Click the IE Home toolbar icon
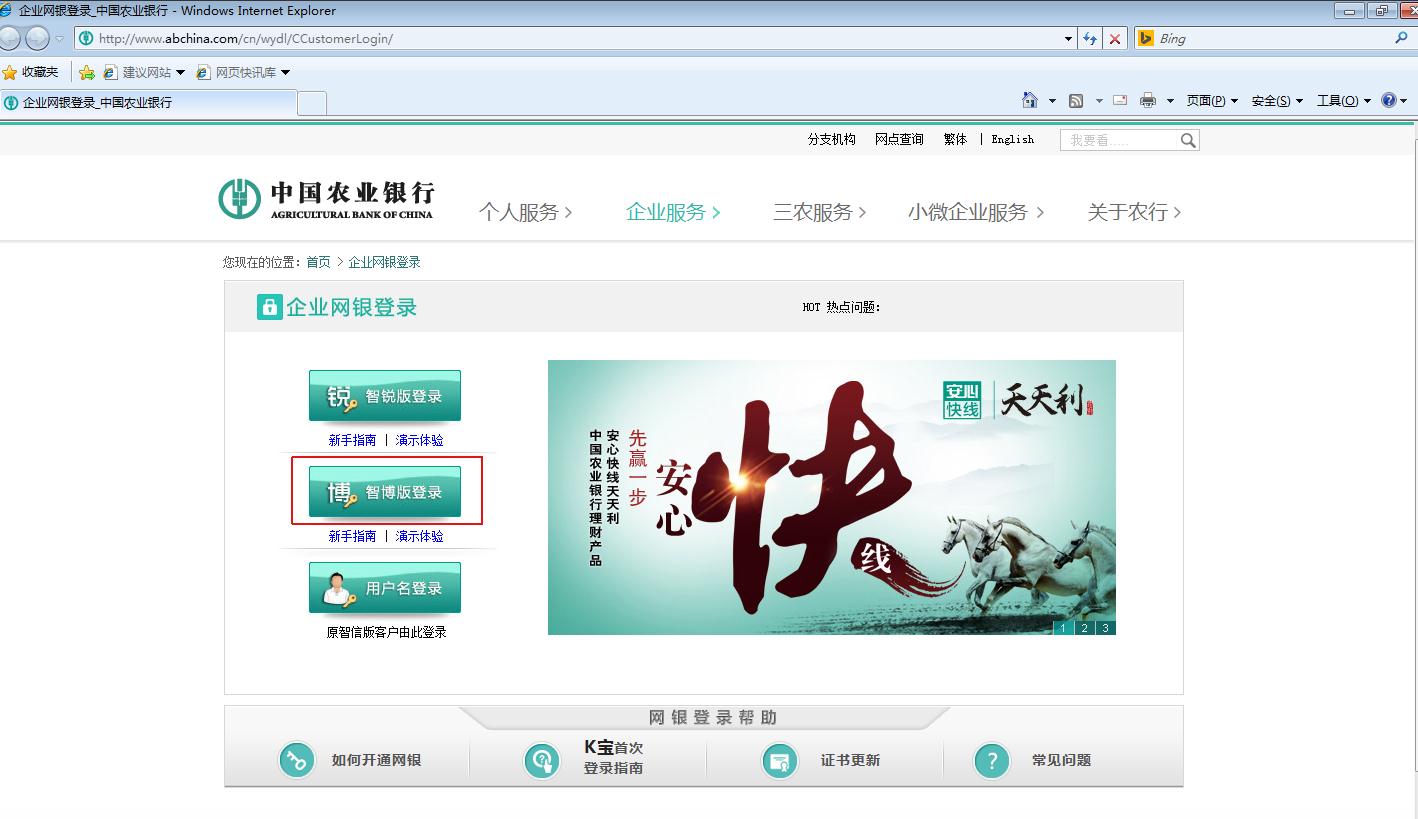Image resolution: width=1418 pixels, height=819 pixels. (x=1030, y=100)
